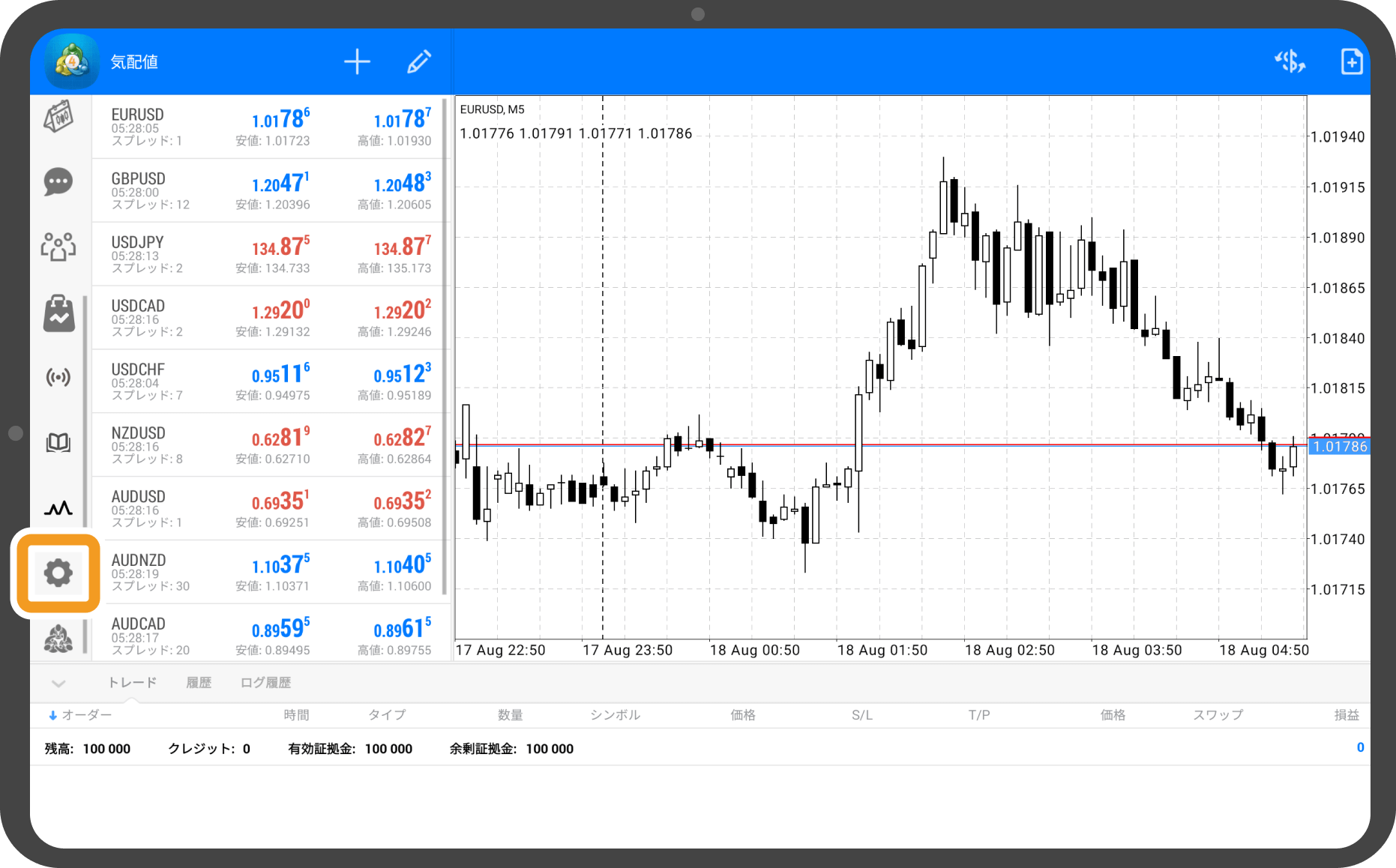
Task: Click the 1.01940 price scale label
Action: (x=1338, y=137)
